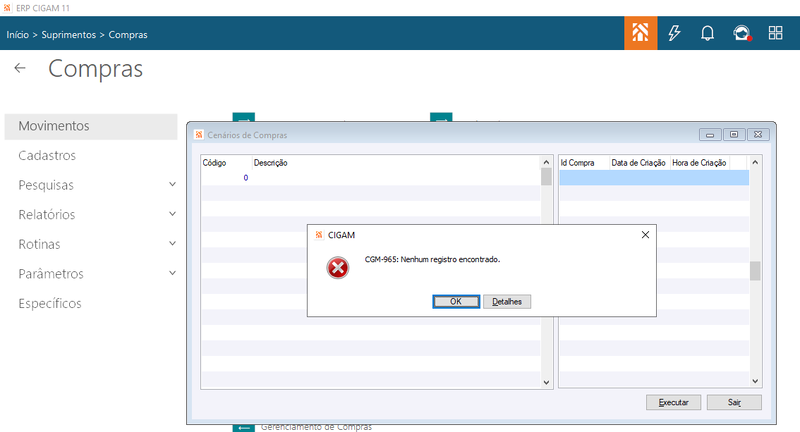
Task: Open the grid apps menu icon
Action: click(776, 33)
